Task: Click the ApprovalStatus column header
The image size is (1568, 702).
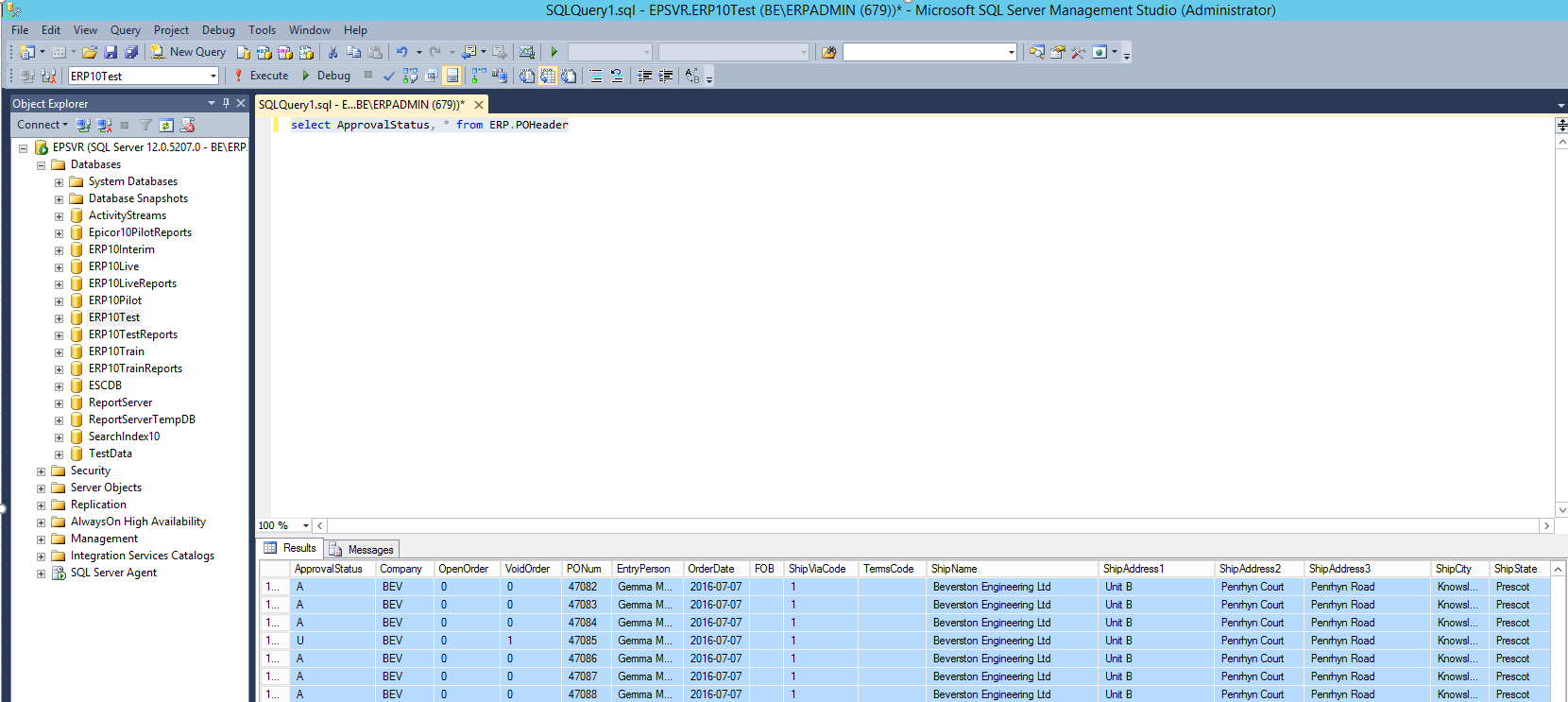Action: click(x=332, y=569)
